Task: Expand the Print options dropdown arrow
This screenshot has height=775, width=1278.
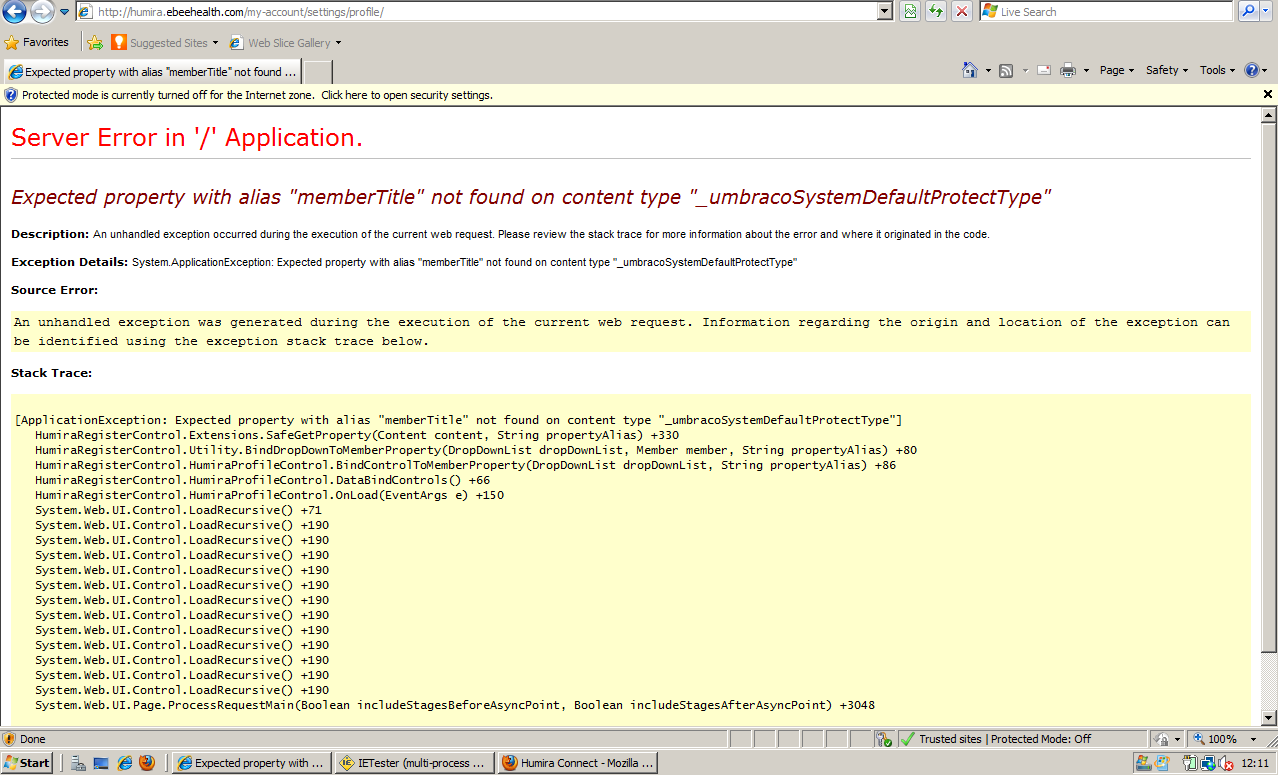Action: (1086, 71)
